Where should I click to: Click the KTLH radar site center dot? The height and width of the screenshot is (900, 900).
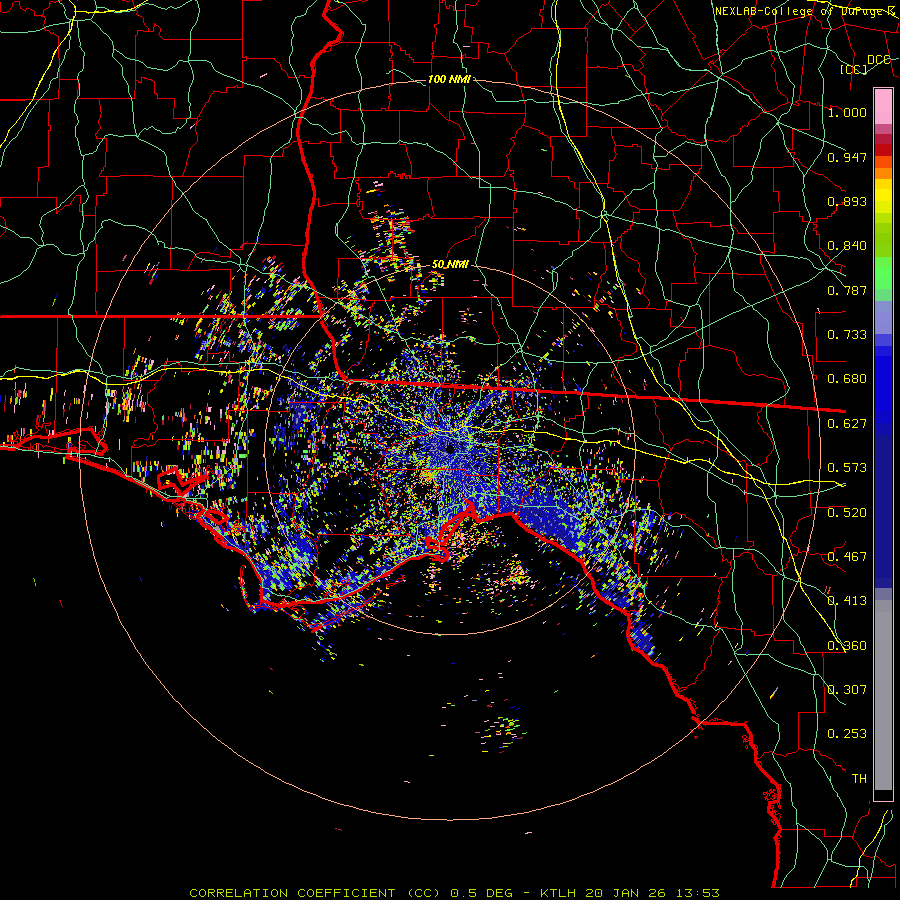click(449, 449)
